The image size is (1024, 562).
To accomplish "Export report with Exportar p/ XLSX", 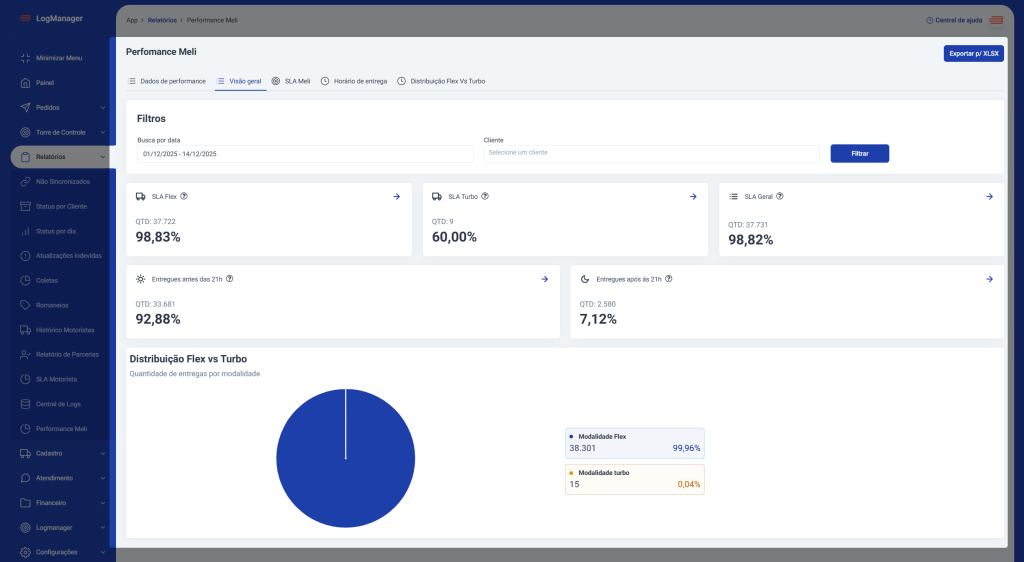I will (973, 54).
